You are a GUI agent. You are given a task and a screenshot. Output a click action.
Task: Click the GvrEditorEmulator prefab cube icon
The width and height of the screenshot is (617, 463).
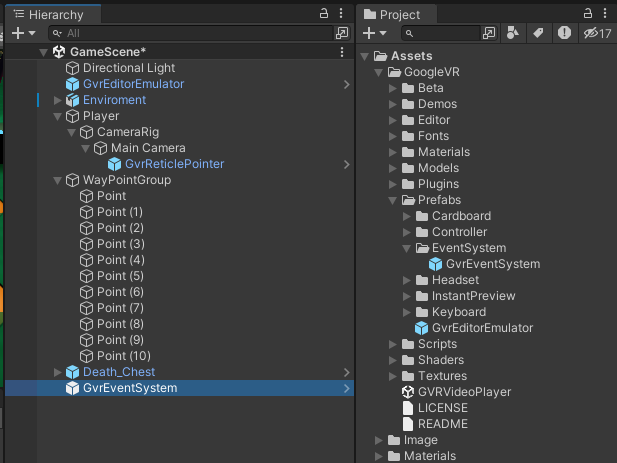pos(72,84)
